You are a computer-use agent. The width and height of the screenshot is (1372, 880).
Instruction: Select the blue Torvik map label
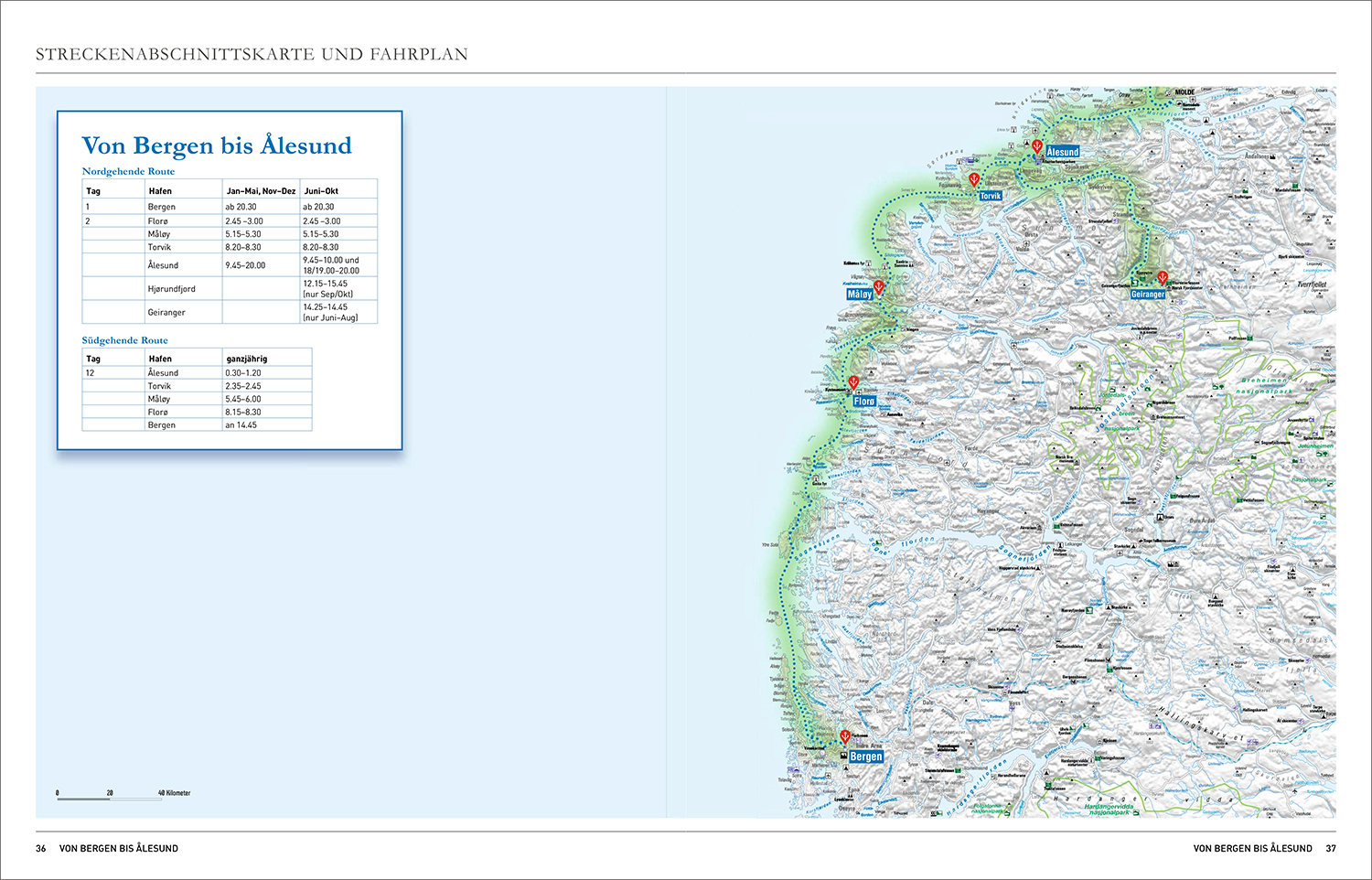[x=991, y=196]
